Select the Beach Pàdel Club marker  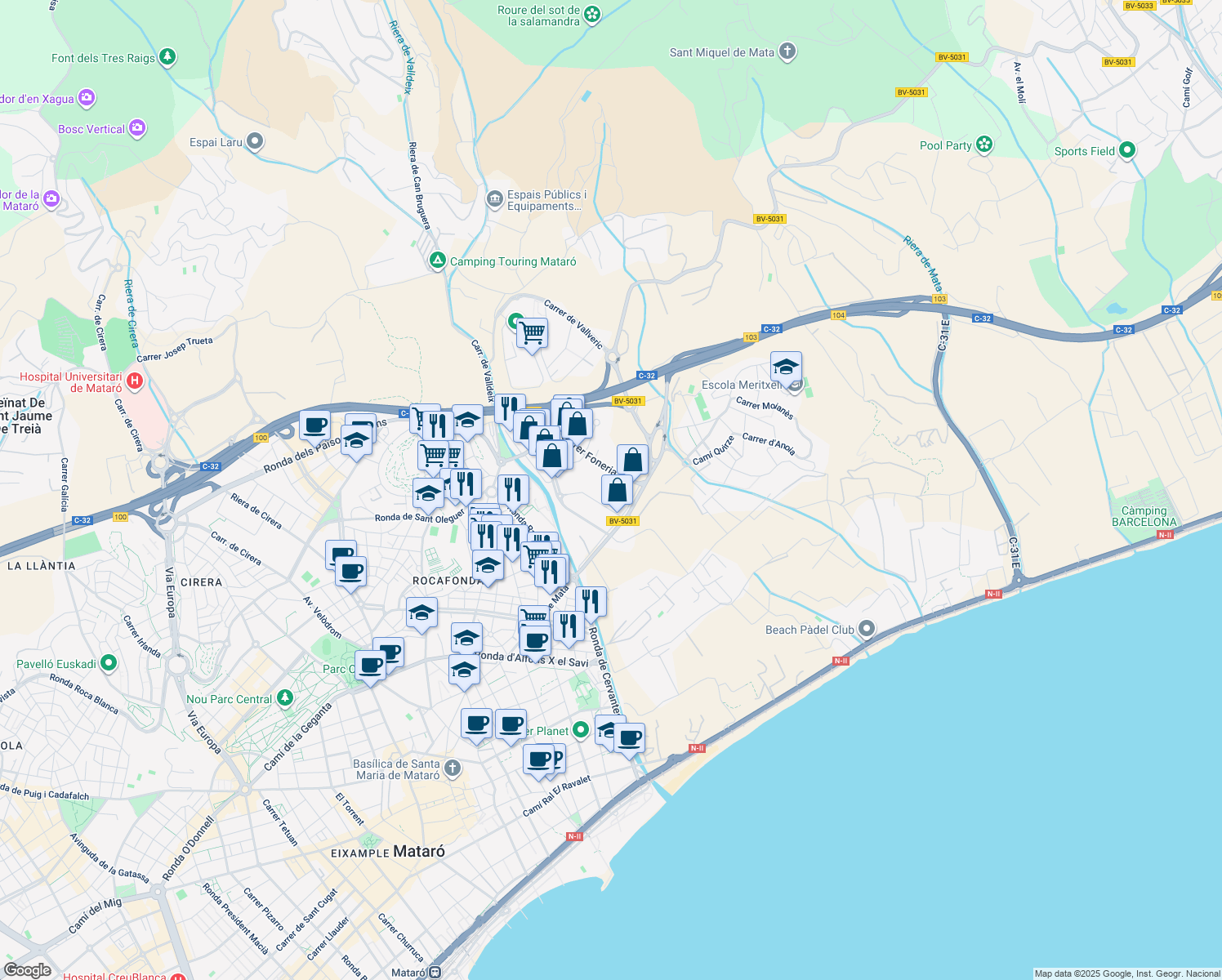coord(864,628)
